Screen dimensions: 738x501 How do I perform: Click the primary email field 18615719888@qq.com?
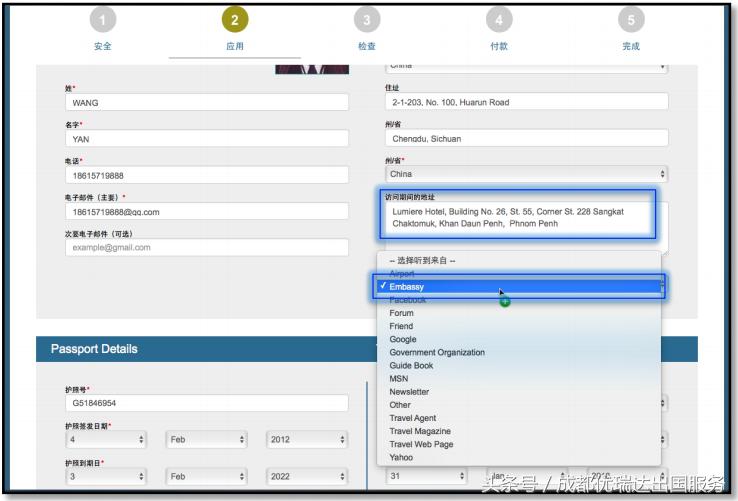pyautogui.click(x=207, y=212)
